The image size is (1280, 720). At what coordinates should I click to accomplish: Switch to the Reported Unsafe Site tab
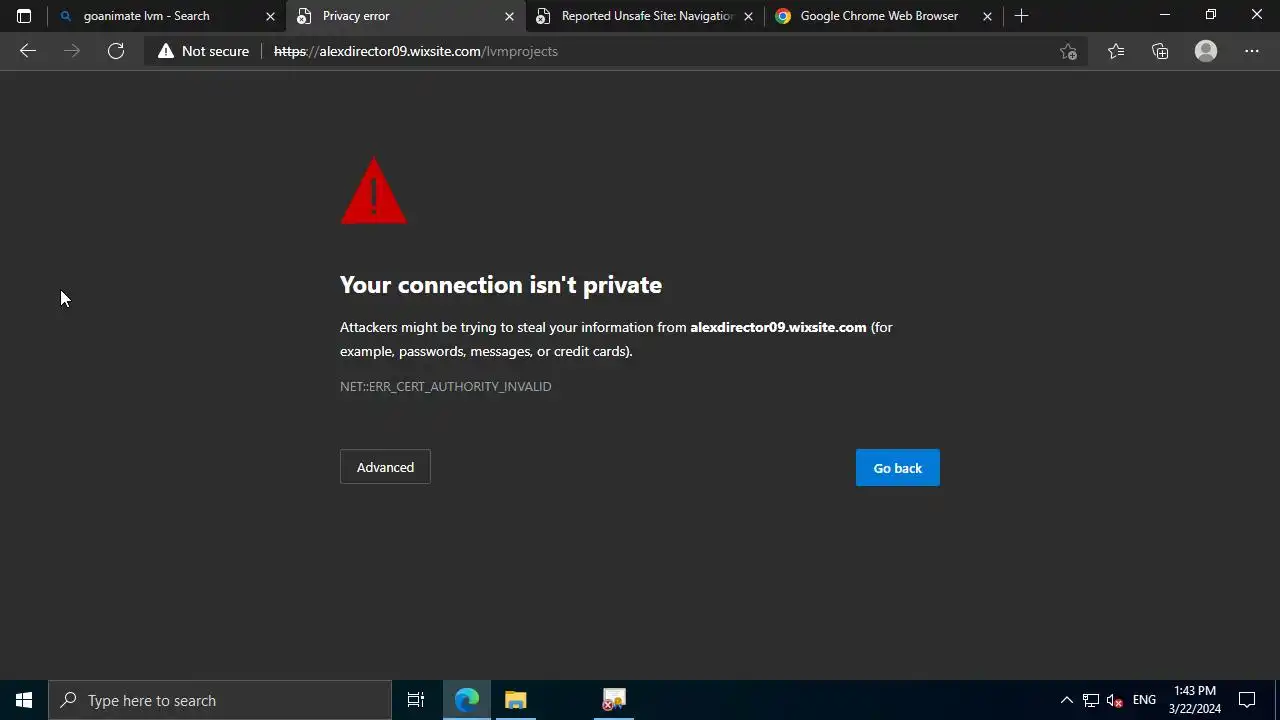pos(645,16)
